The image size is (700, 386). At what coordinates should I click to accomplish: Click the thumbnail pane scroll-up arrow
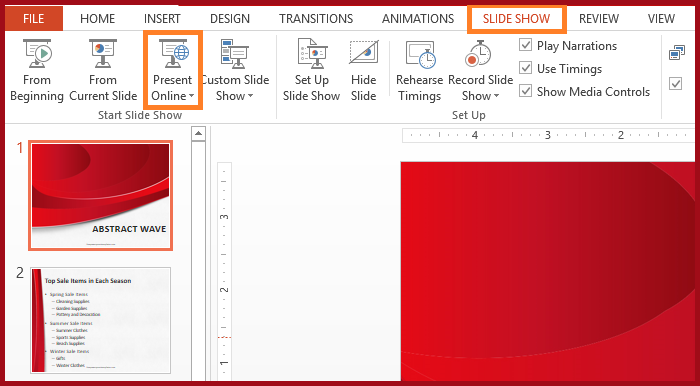pyautogui.click(x=198, y=133)
